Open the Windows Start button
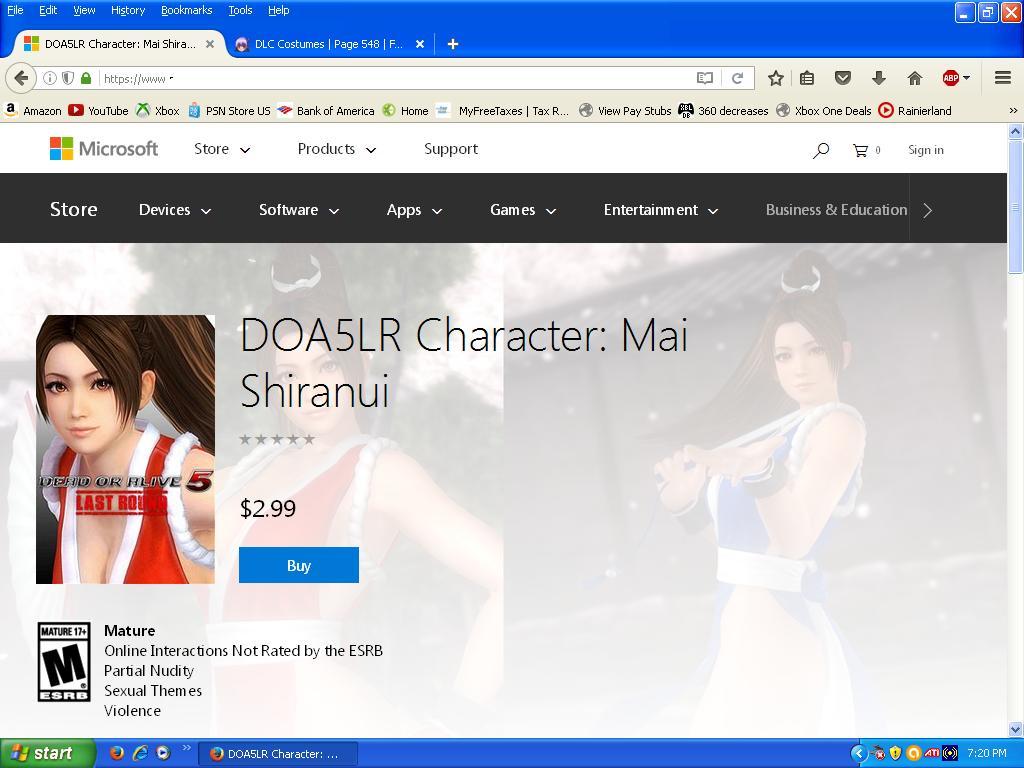Viewport: 1024px width, 768px height. pyautogui.click(x=47, y=753)
